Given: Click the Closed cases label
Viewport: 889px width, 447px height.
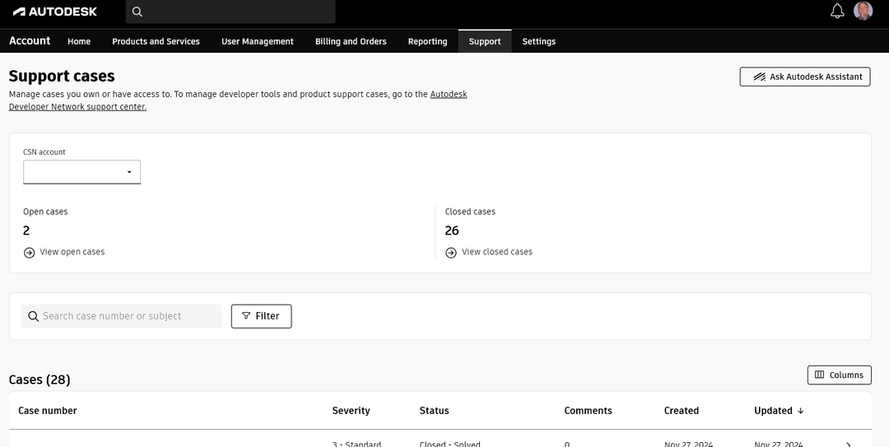Looking at the screenshot, I should 470,212.
